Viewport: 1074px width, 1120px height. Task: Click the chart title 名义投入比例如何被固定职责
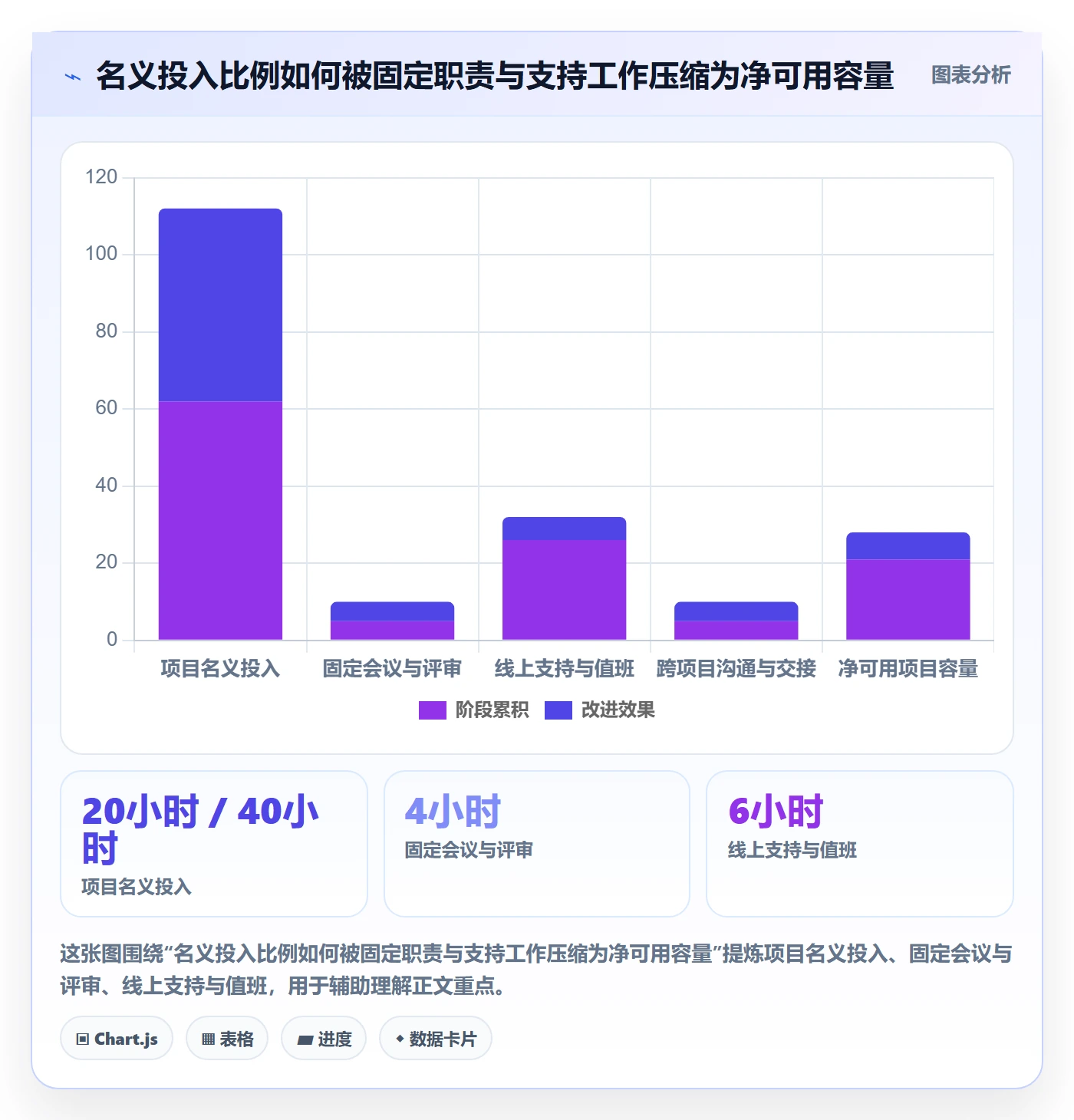496,75
